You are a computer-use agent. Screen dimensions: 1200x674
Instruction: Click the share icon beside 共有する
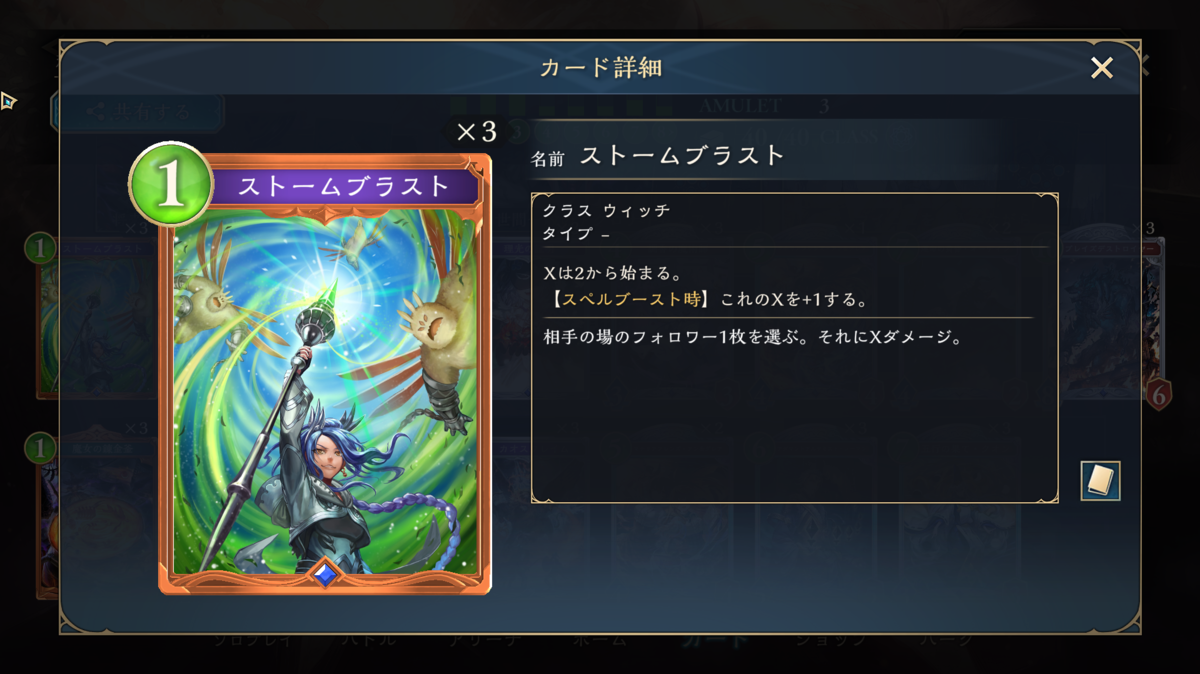point(96,112)
